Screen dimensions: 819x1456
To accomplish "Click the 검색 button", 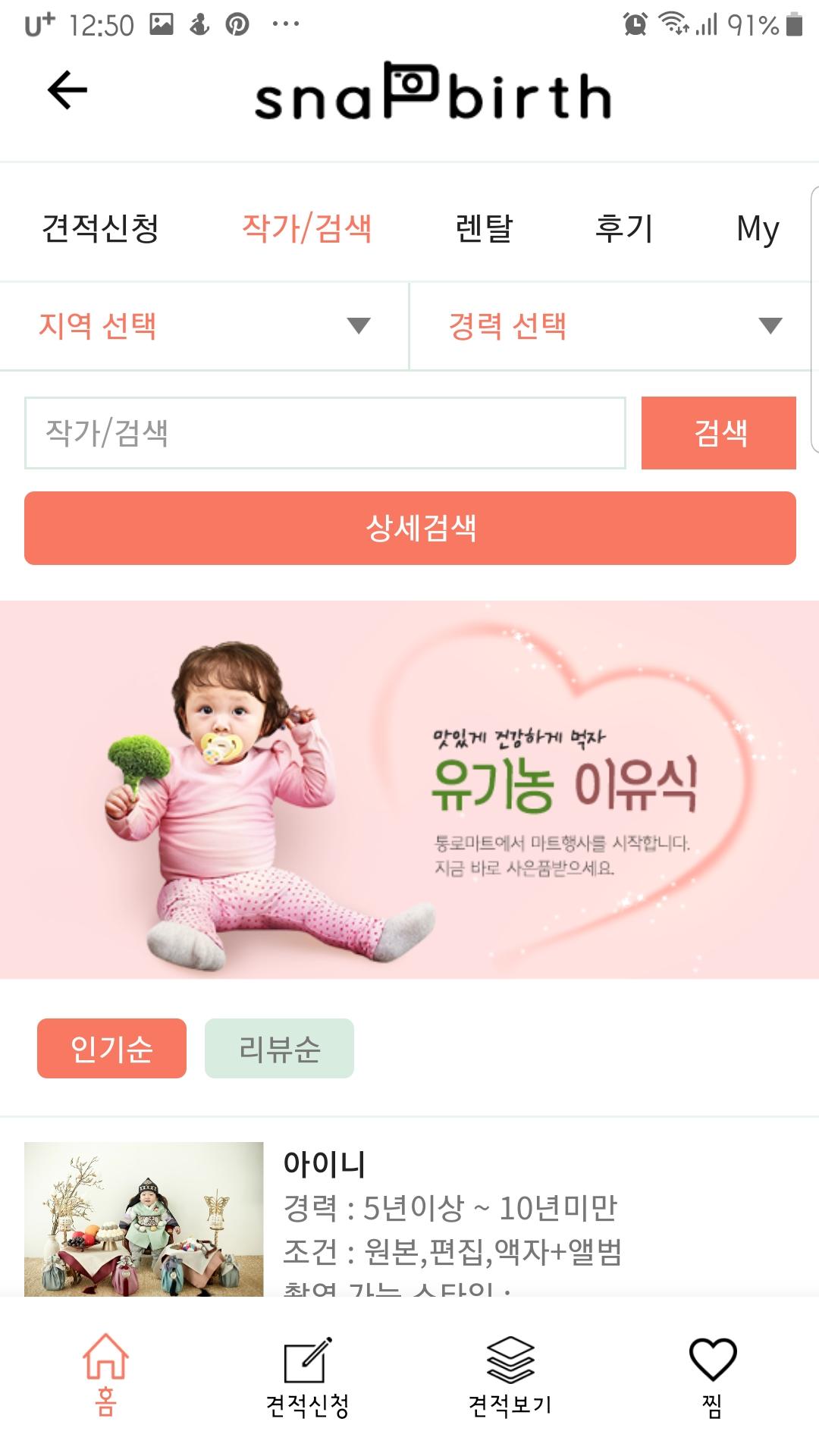I will point(719,433).
